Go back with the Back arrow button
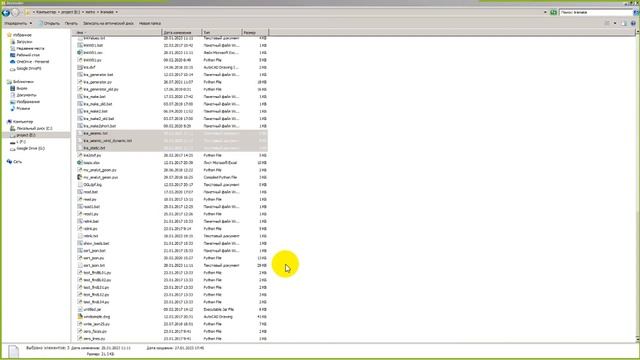The height and width of the screenshot is (360, 640). coord(6,13)
